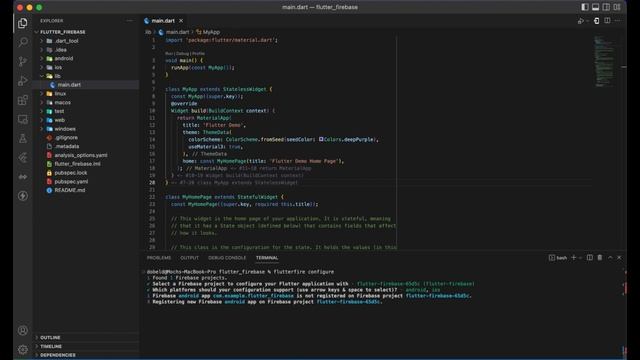Close the terminal panel
This screenshot has width=640, height=360.
click(x=619, y=258)
